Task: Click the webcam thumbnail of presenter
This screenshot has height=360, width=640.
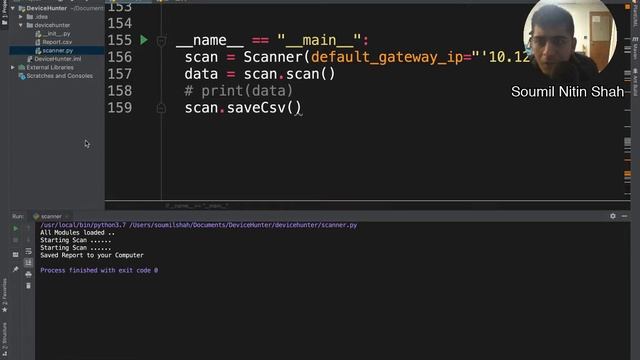Action: [x=570, y=39]
